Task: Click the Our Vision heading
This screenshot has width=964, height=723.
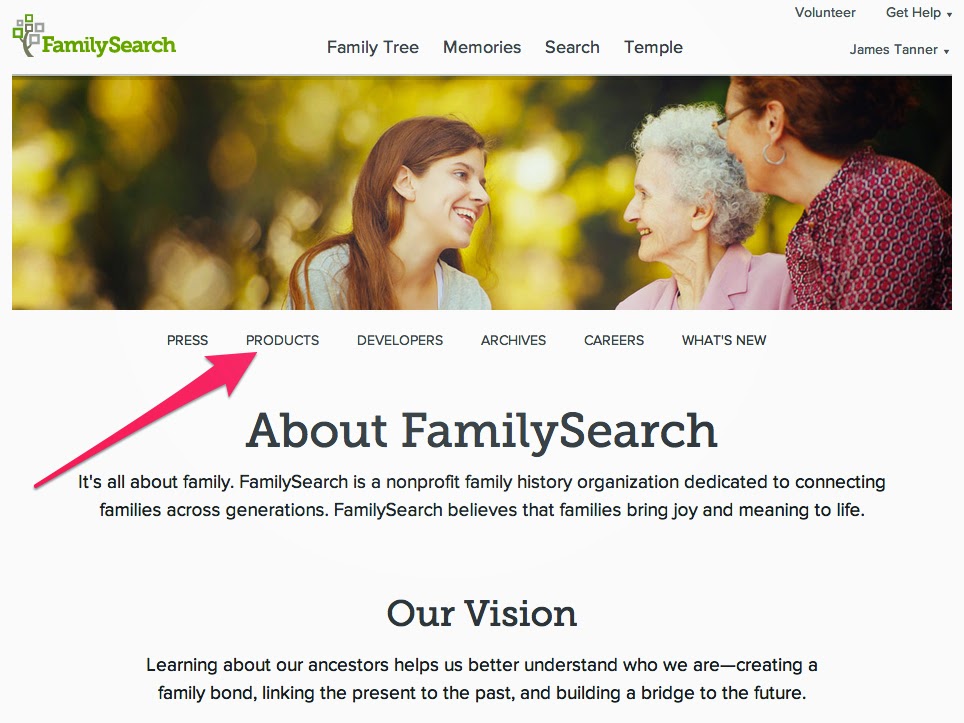Action: click(482, 614)
